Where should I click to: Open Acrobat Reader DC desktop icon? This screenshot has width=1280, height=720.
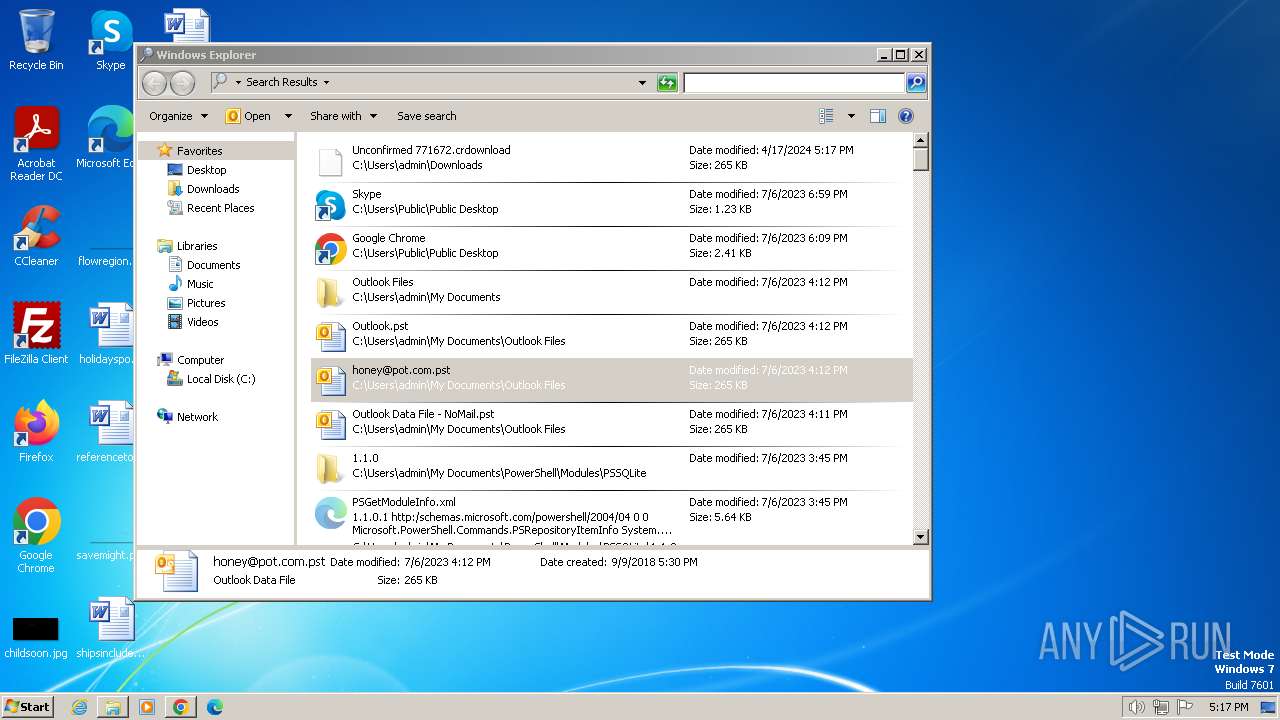36,144
